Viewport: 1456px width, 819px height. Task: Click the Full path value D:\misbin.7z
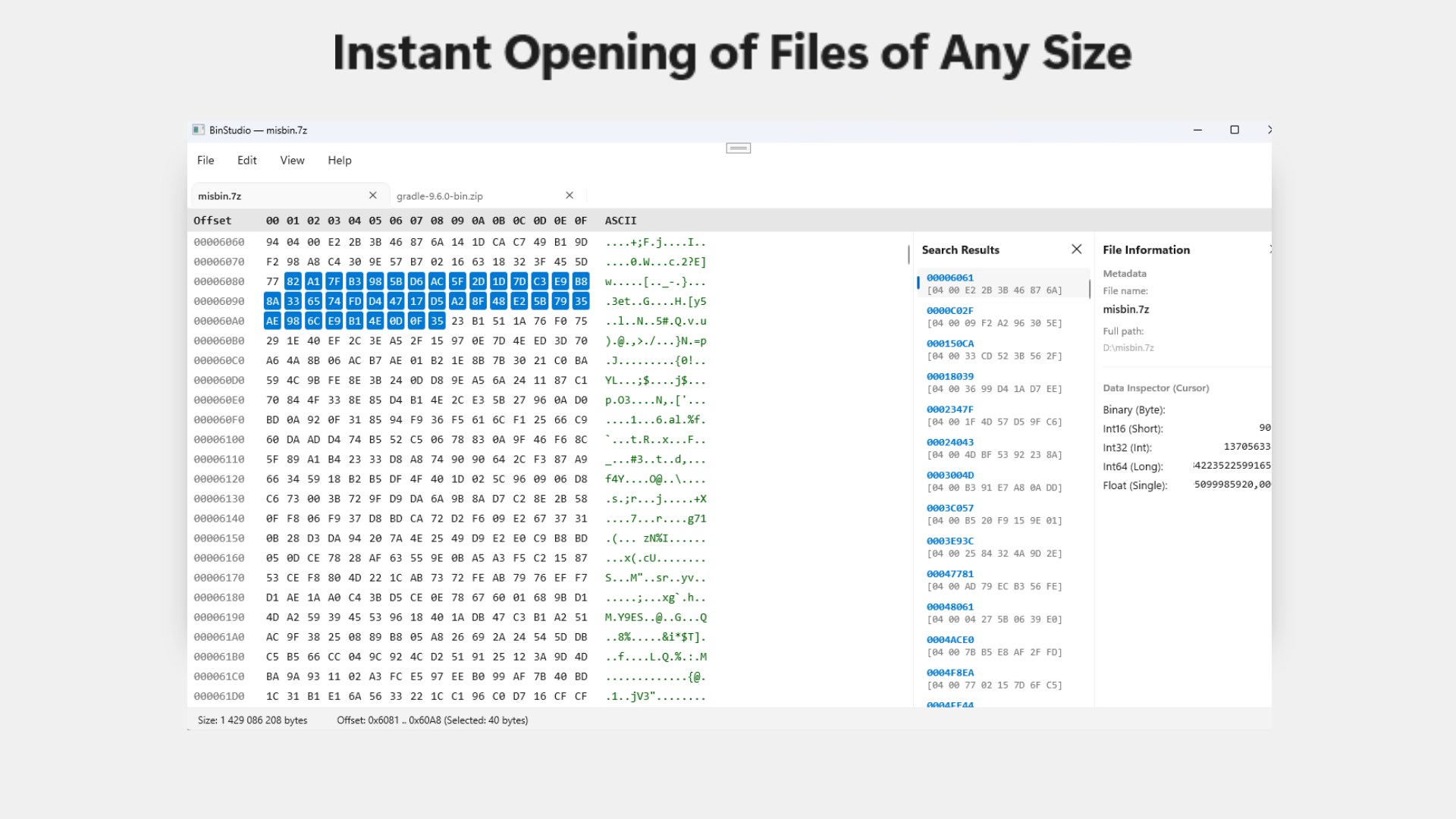(1128, 348)
